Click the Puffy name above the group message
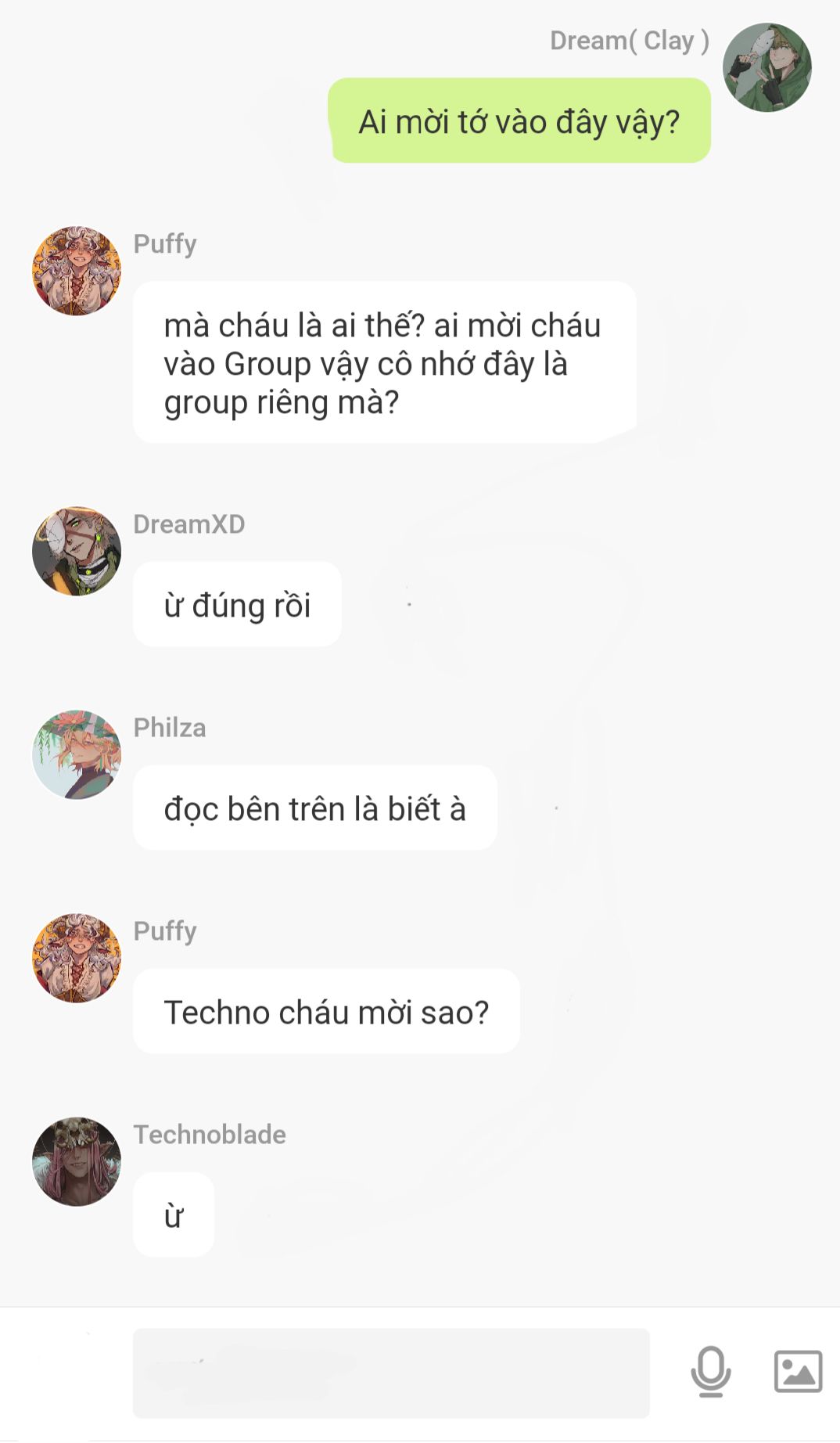Viewport: 840px width, 1443px height. point(165,243)
